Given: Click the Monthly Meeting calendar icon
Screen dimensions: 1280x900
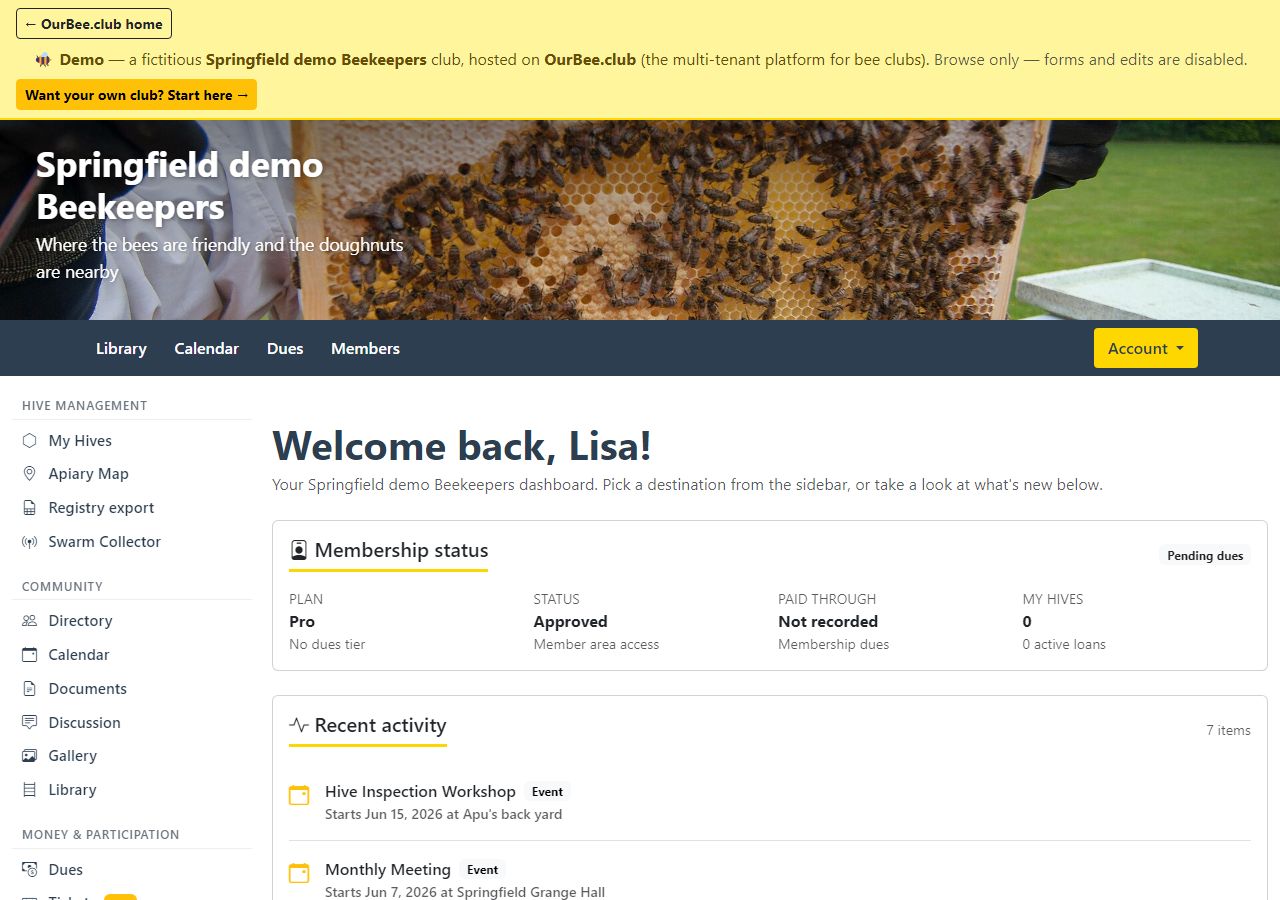Looking at the screenshot, I should coord(299,873).
